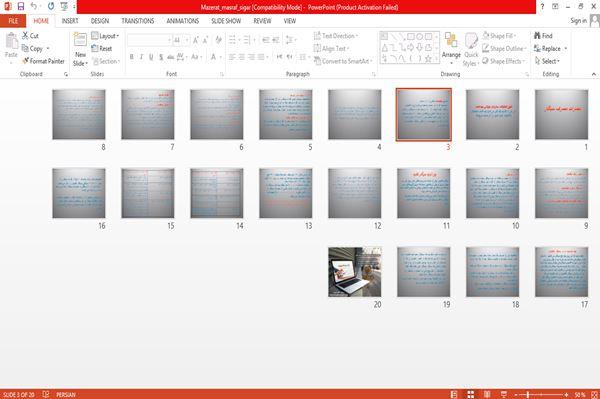Image resolution: width=600 pixels, height=399 pixels.
Task: Click the Copy button
Action: pos(33,49)
